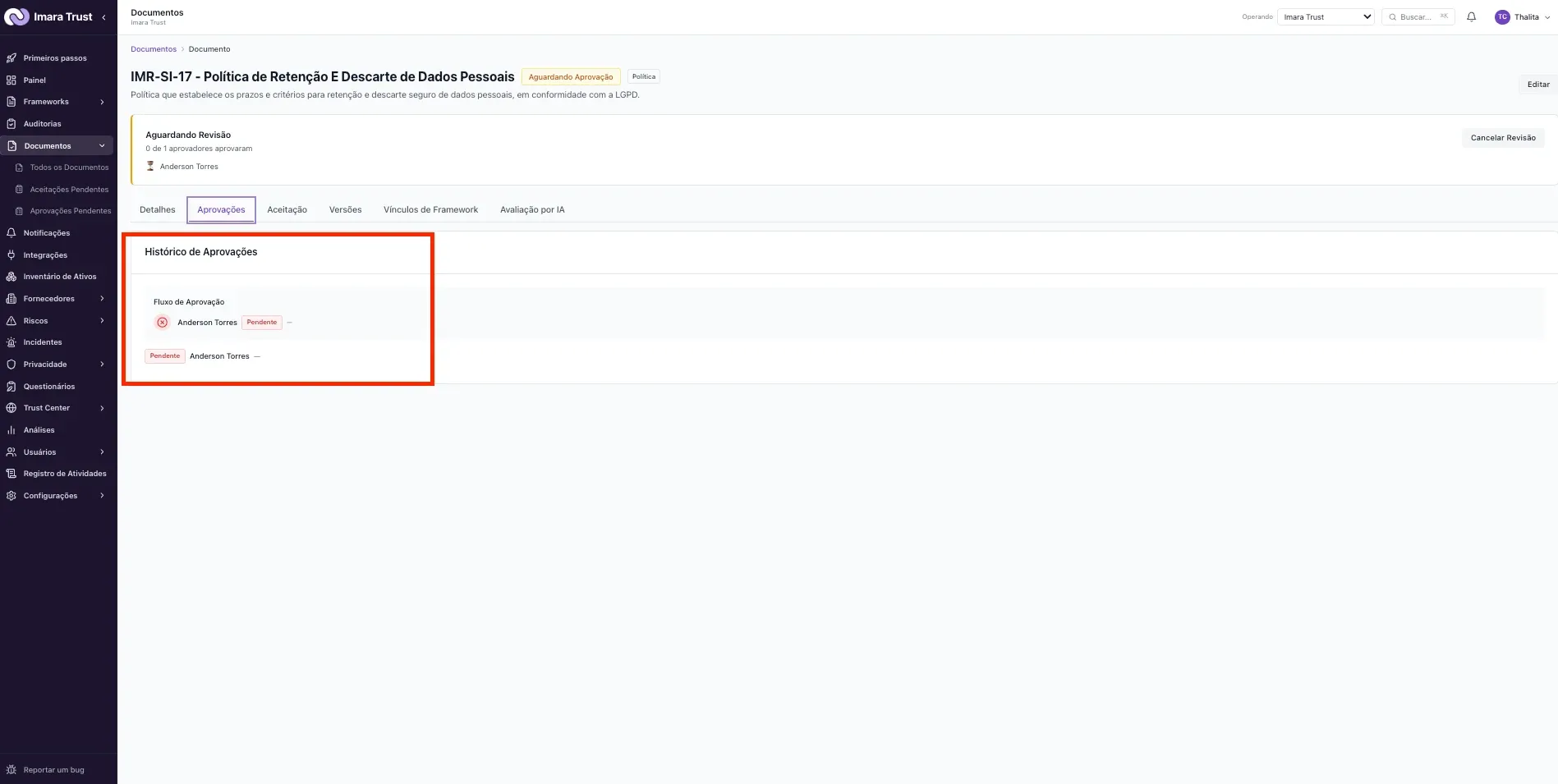This screenshot has height=784, width=1558.
Task: Expand the Fornecedores submenu chevron
Action: tap(102, 299)
